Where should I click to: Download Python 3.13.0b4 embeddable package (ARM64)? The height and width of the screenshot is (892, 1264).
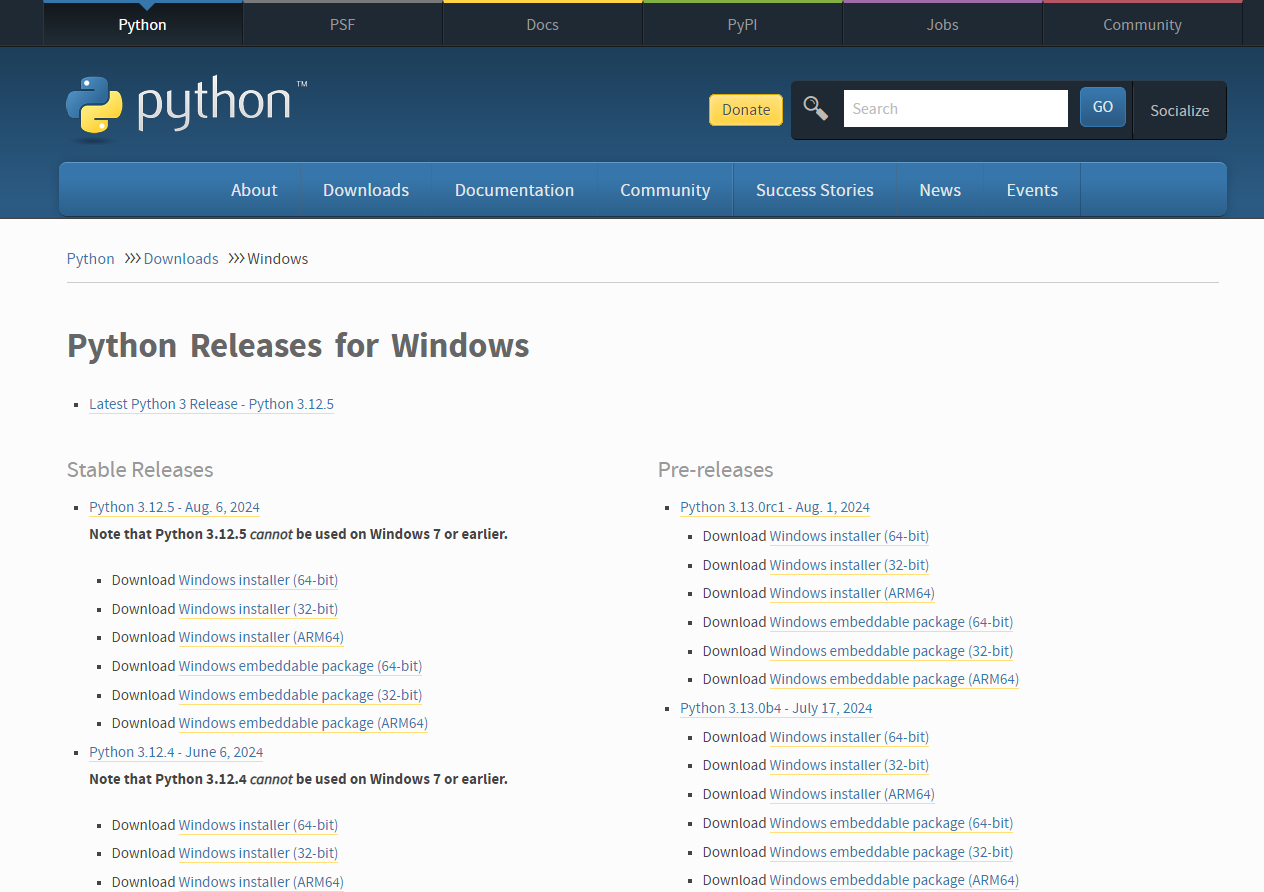[x=894, y=880]
